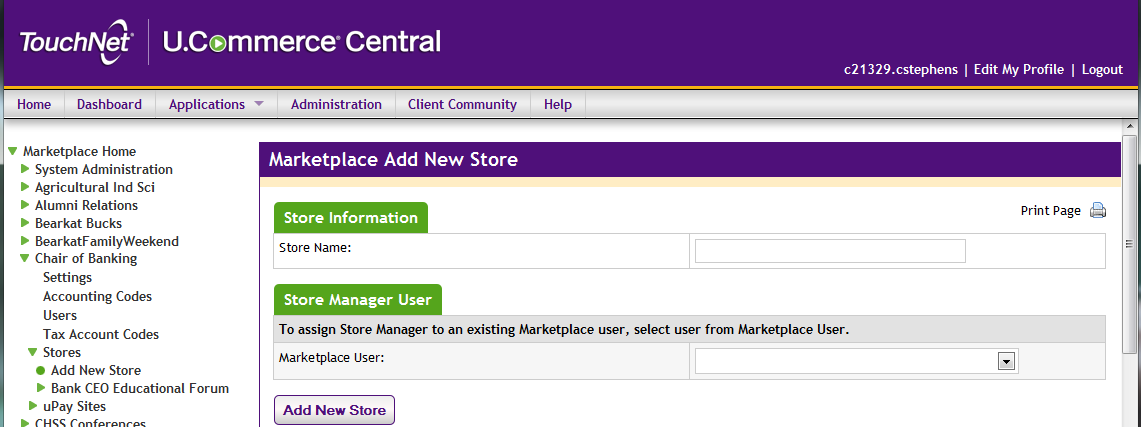Click the Store Name: label
This screenshot has height=427, width=1141.
pos(315,247)
